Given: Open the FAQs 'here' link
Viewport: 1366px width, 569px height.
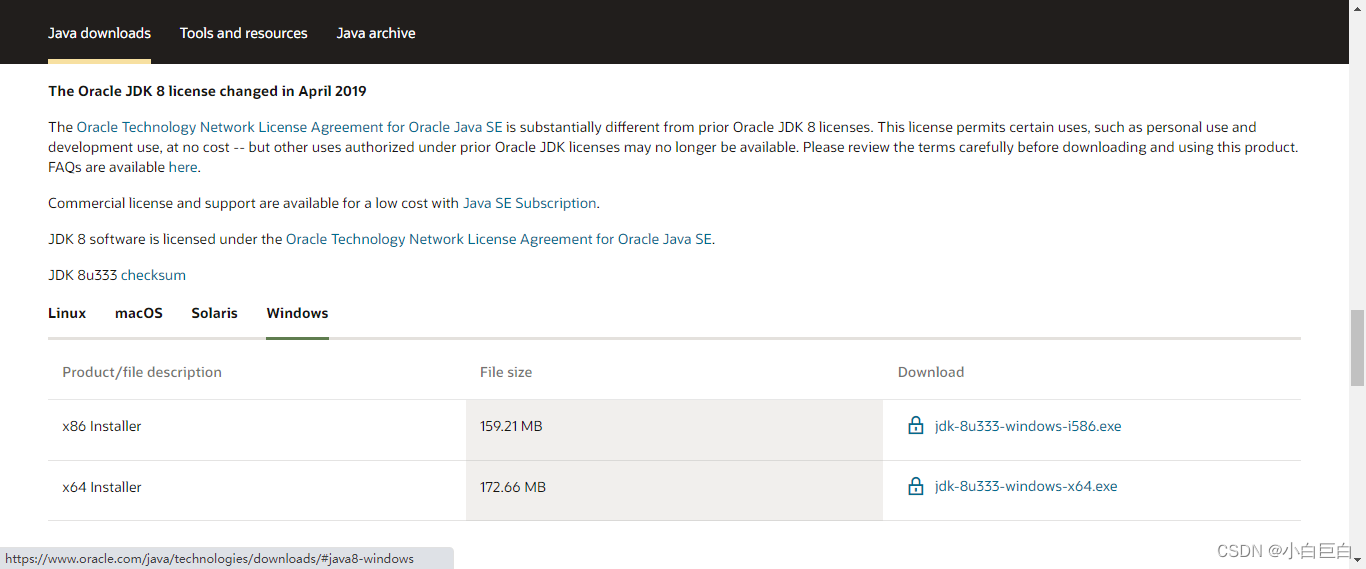Looking at the screenshot, I should point(183,167).
